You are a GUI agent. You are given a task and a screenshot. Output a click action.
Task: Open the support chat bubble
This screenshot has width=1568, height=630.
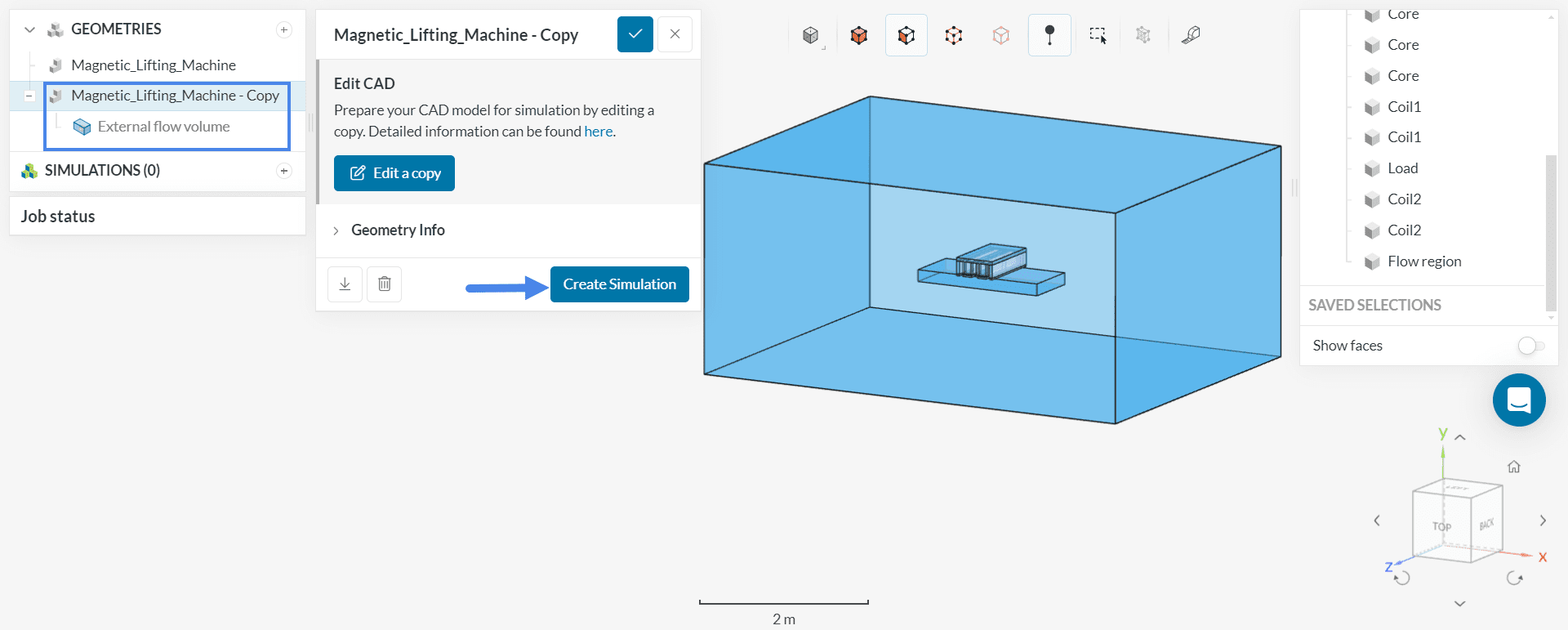(1518, 400)
